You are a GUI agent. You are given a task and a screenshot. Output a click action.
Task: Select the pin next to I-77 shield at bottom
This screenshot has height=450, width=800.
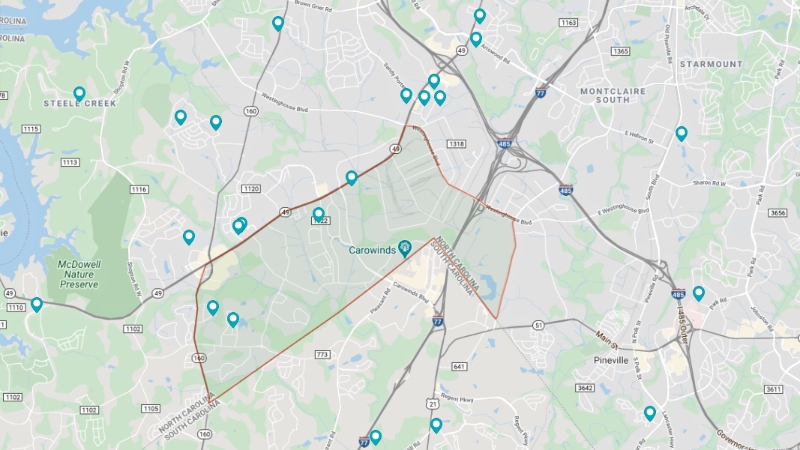[376, 437]
